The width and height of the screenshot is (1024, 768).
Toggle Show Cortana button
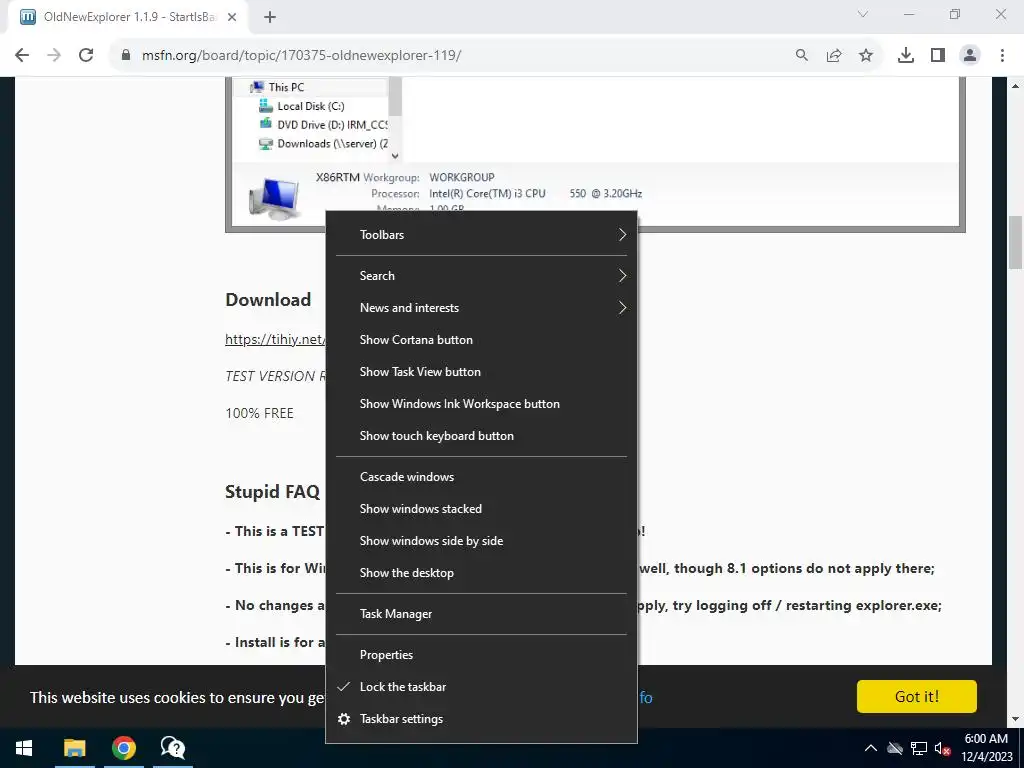click(x=481, y=340)
